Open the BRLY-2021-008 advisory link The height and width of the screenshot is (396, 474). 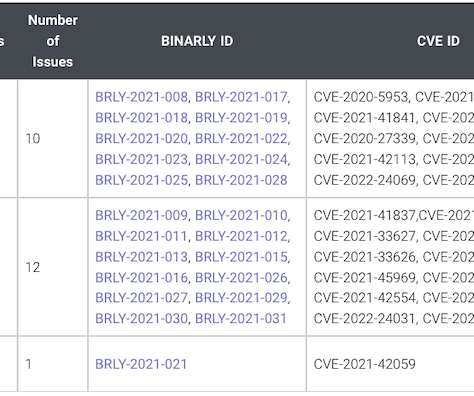[x=141, y=97]
